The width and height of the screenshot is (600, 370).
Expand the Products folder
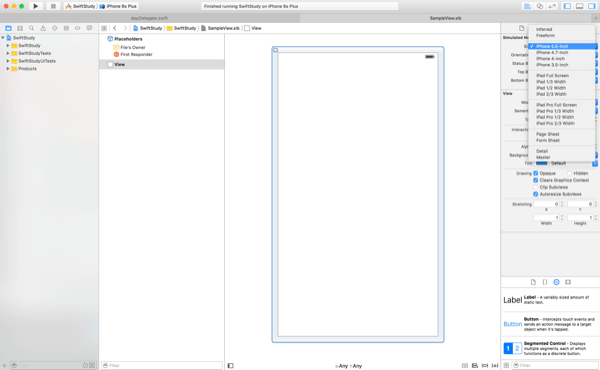(8, 68)
